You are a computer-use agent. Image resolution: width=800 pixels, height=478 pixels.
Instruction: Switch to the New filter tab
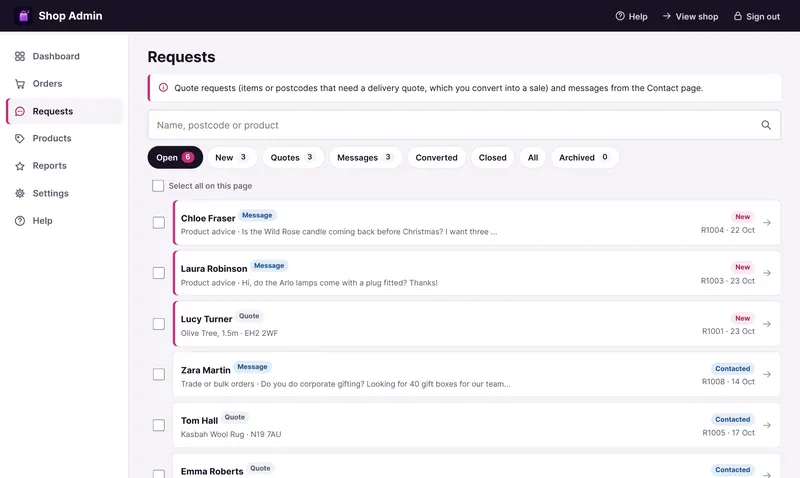click(x=231, y=157)
